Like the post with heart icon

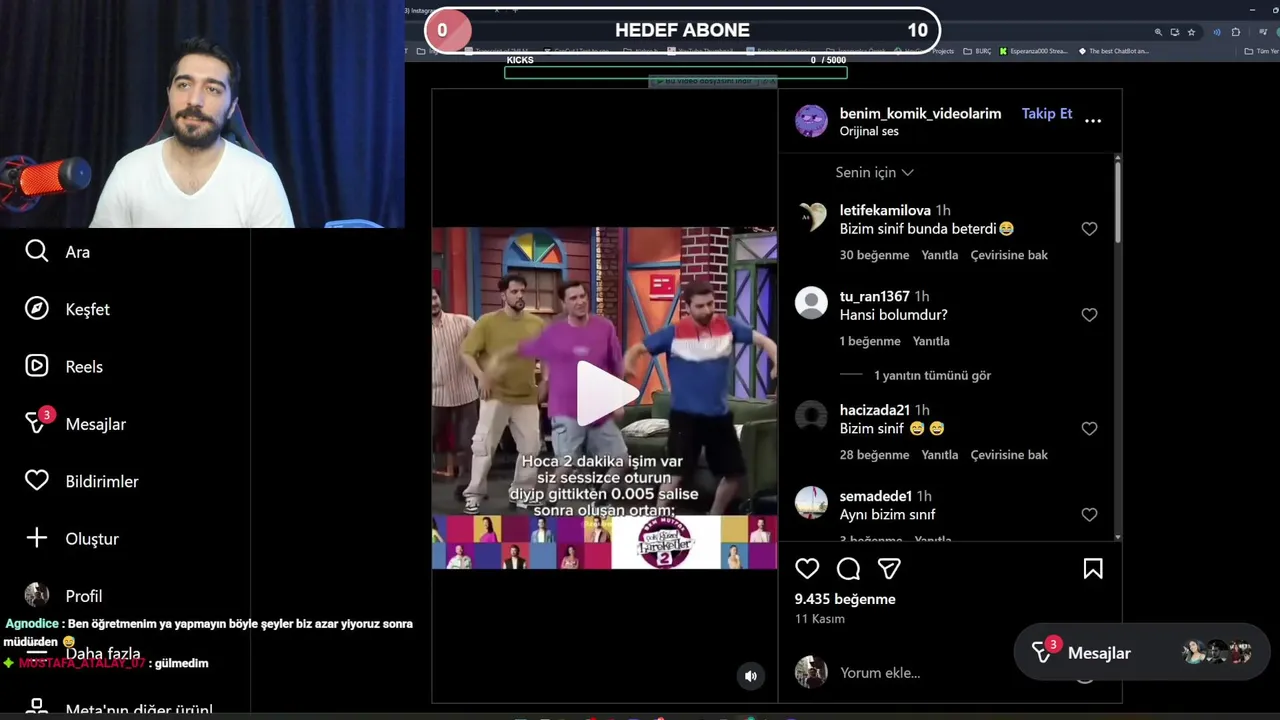pos(807,569)
